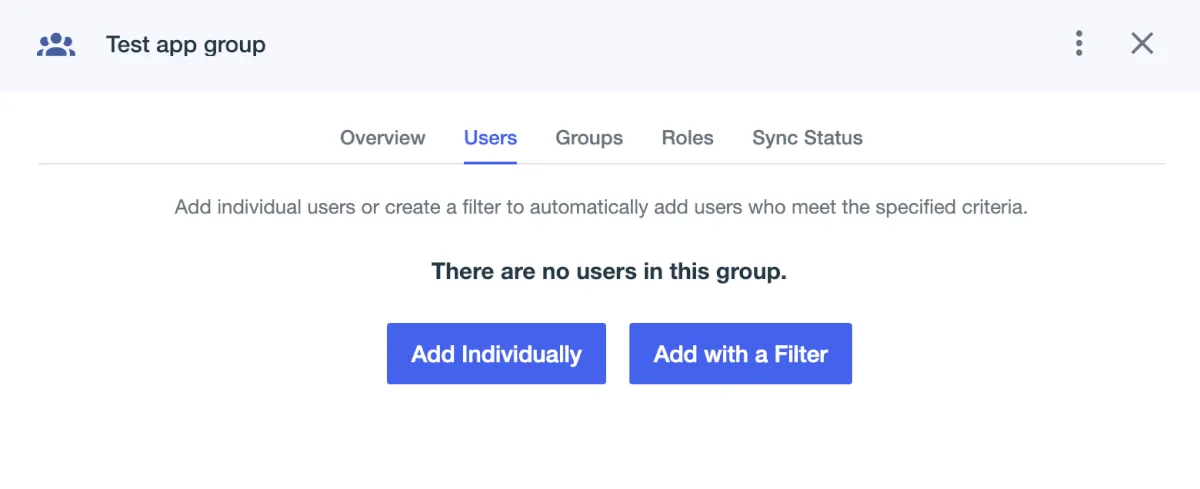Click the Add Individually button
Image resolution: width=1200 pixels, height=489 pixels.
tap(496, 354)
